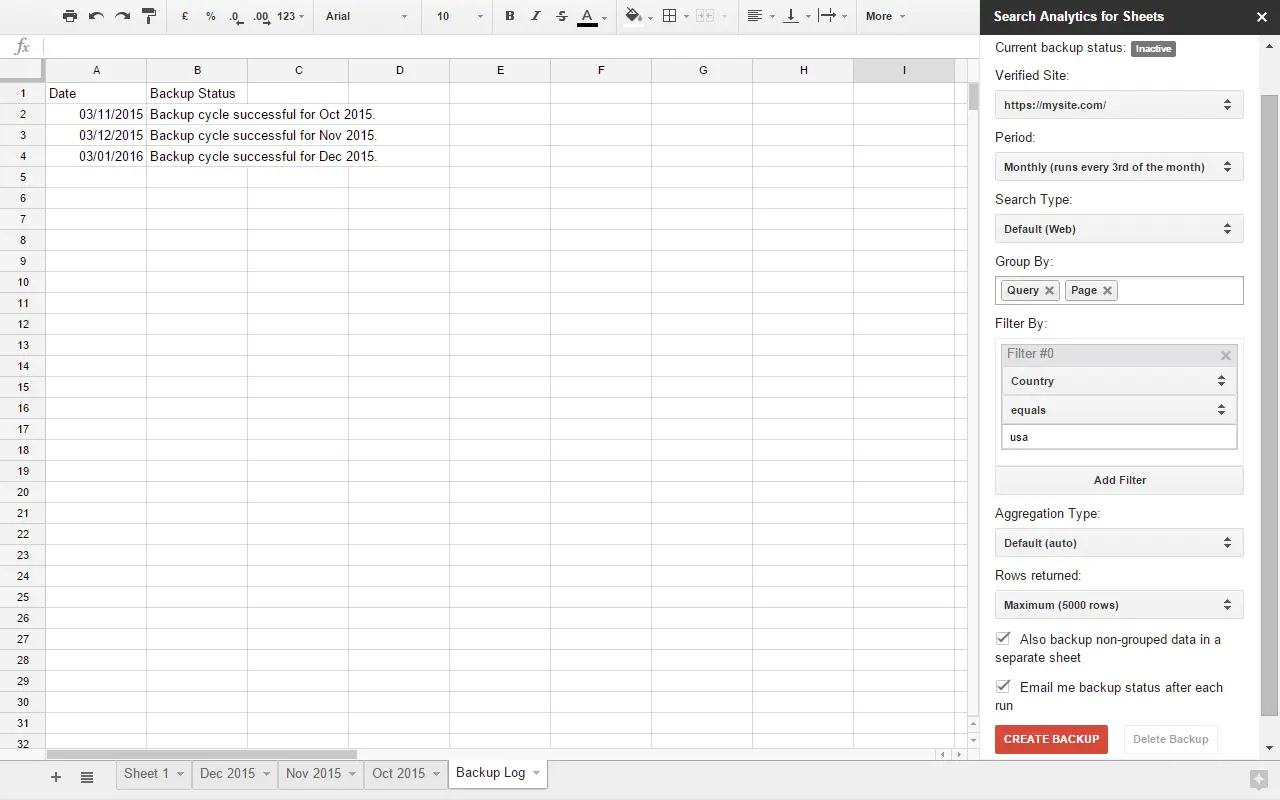The height and width of the screenshot is (800, 1280).
Task: Open the Arial font dropdown
Action: [x=367, y=16]
